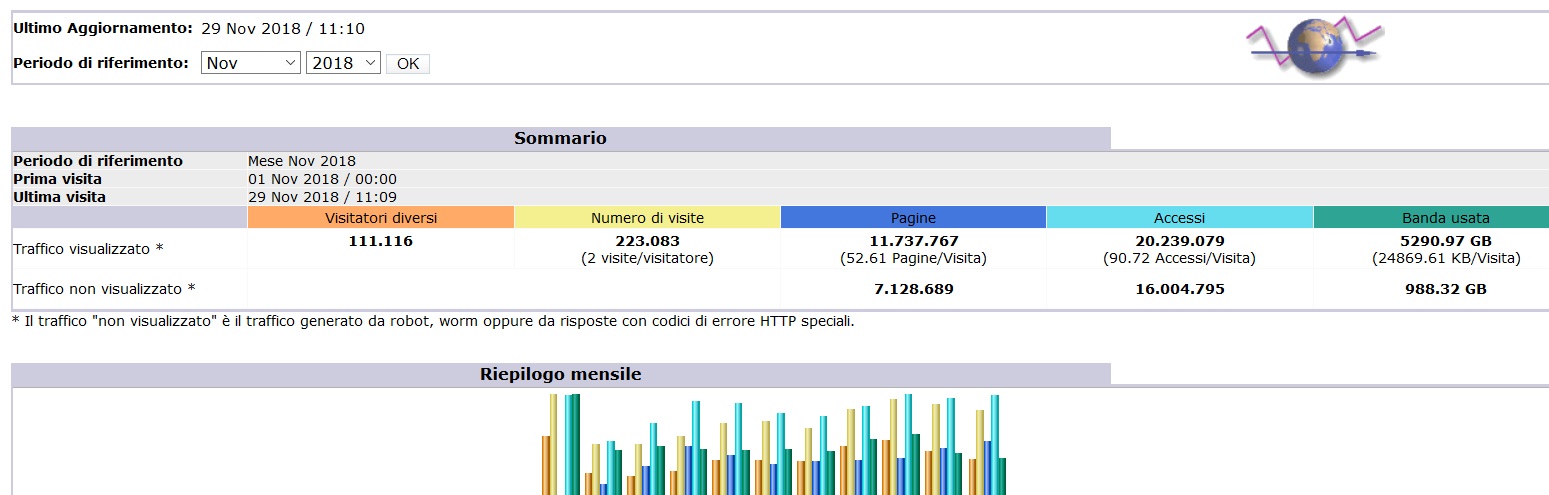Click the Traffico non visualizzato row label
The height and width of the screenshot is (495, 1549).
pos(104,289)
